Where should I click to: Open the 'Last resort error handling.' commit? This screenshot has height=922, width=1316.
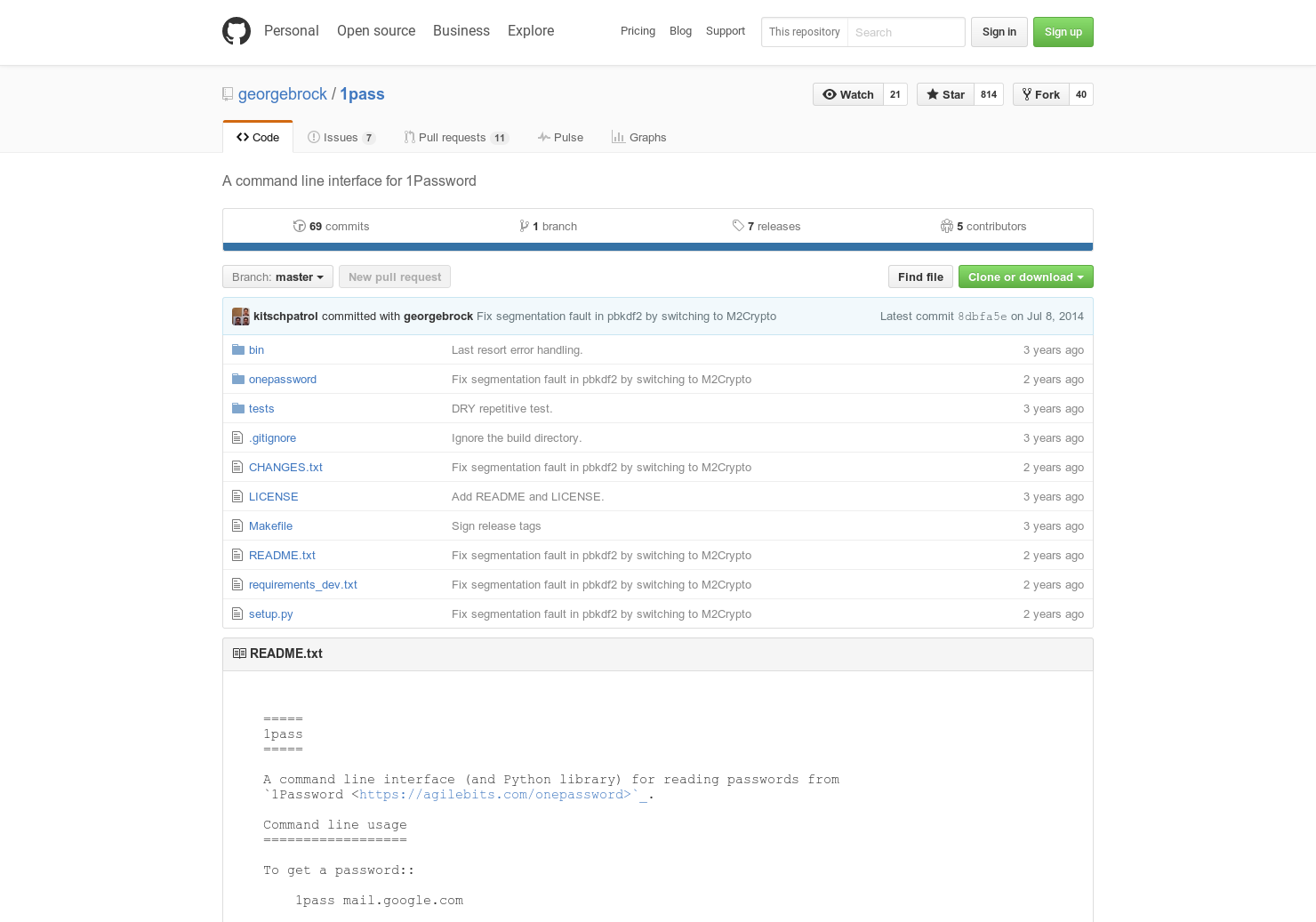518,349
